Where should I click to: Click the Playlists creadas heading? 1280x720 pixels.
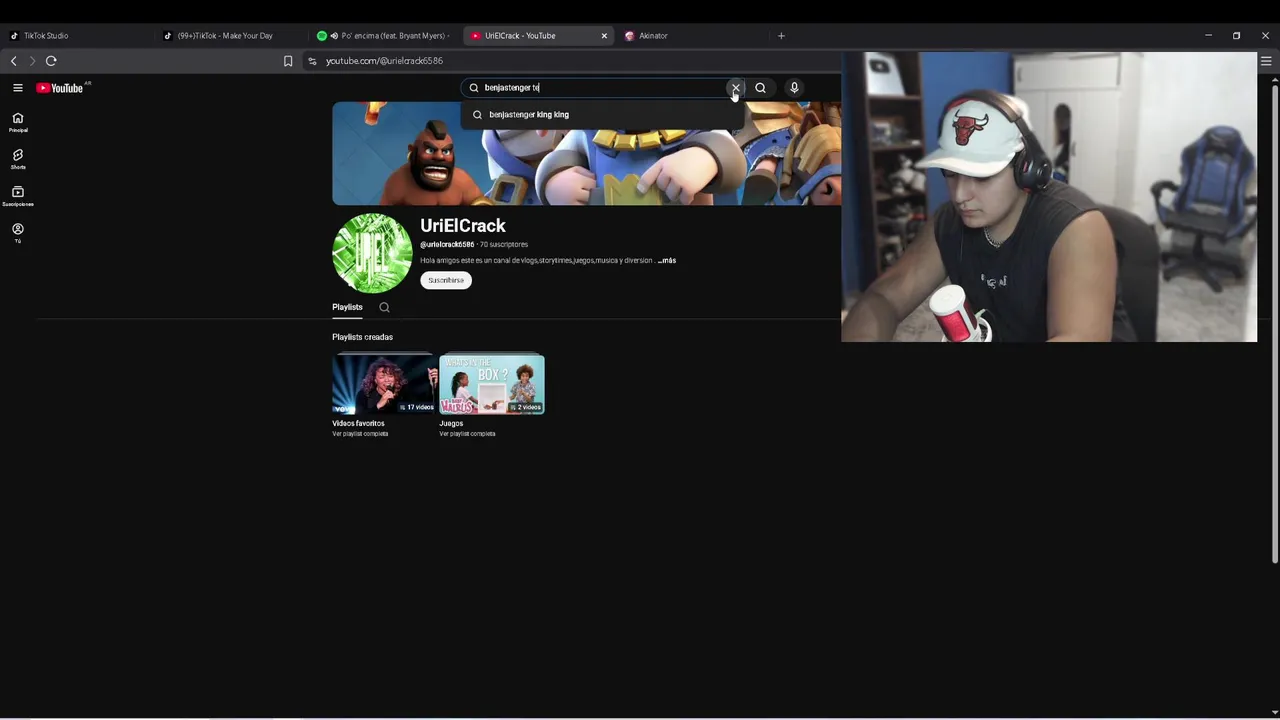362,337
